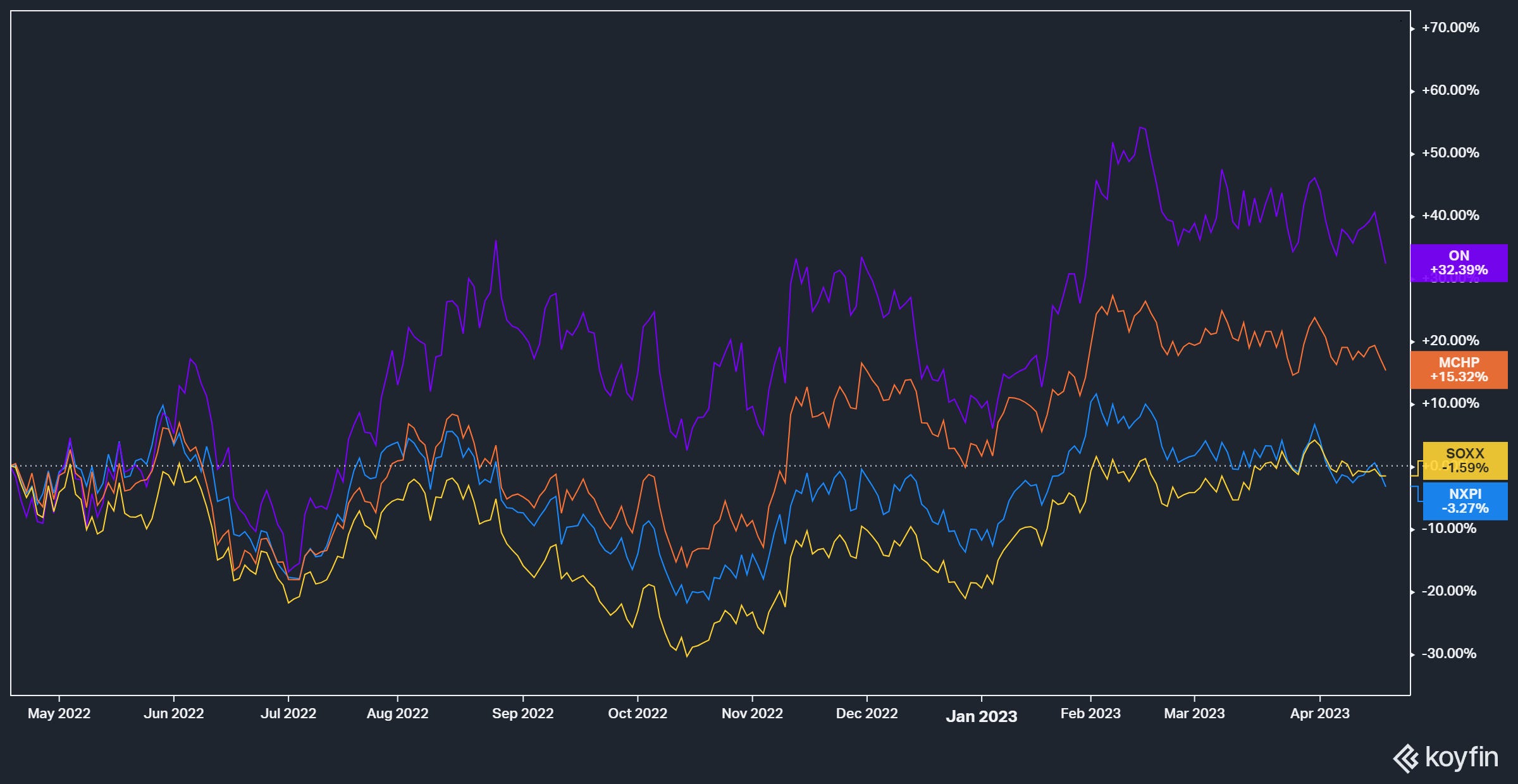This screenshot has height=784, width=1518.
Task: Click the Koyfin logo icon
Action: click(x=1406, y=759)
